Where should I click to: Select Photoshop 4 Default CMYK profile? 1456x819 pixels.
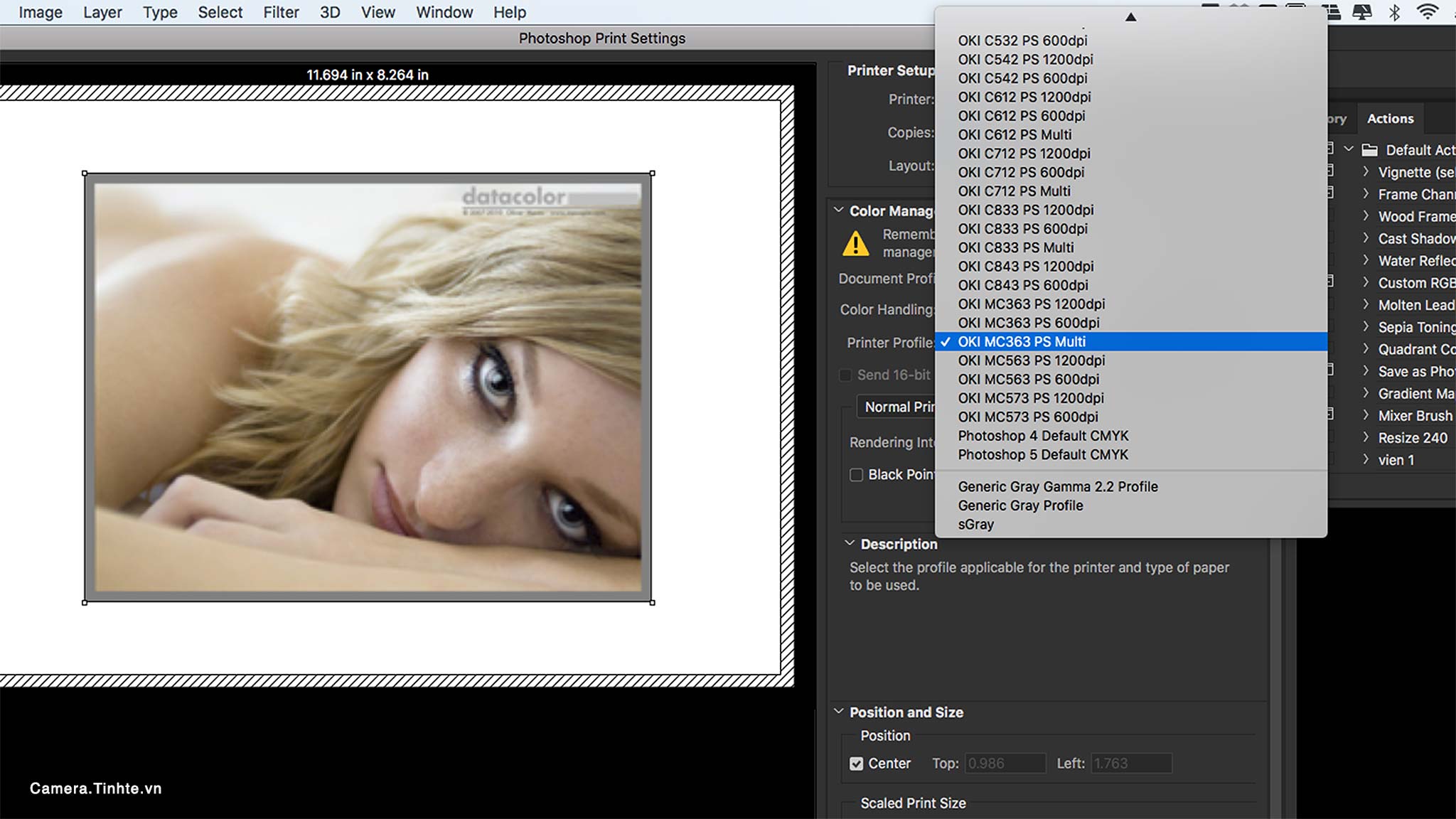pos(1131,436)
